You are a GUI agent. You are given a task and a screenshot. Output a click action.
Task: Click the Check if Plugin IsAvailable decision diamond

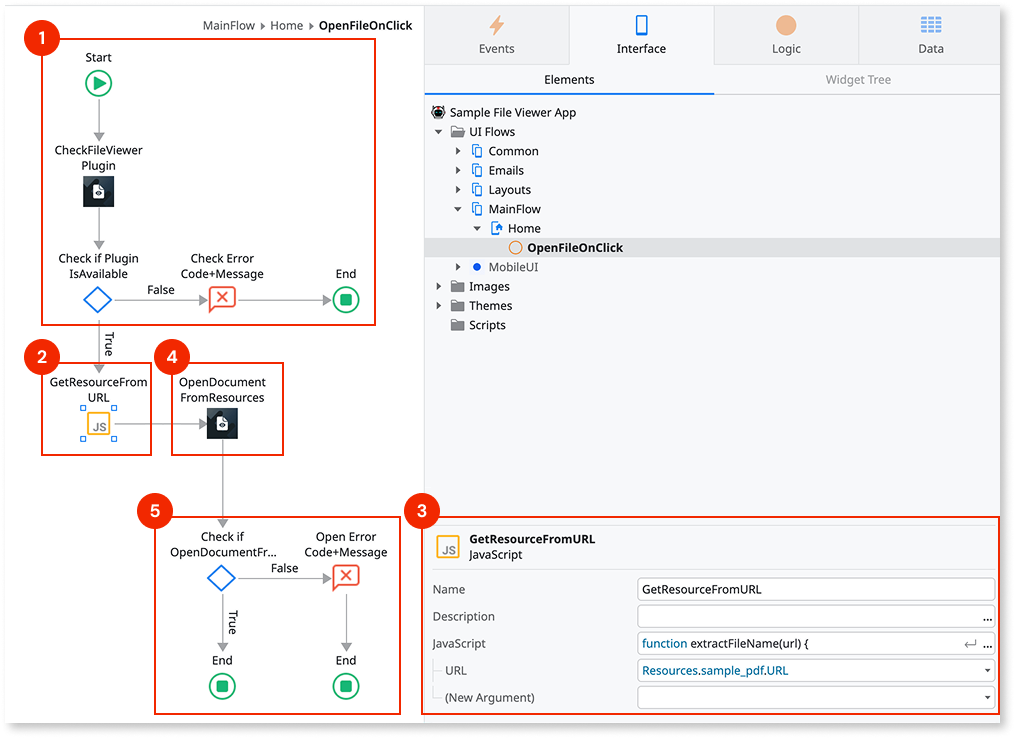point(98,298)
